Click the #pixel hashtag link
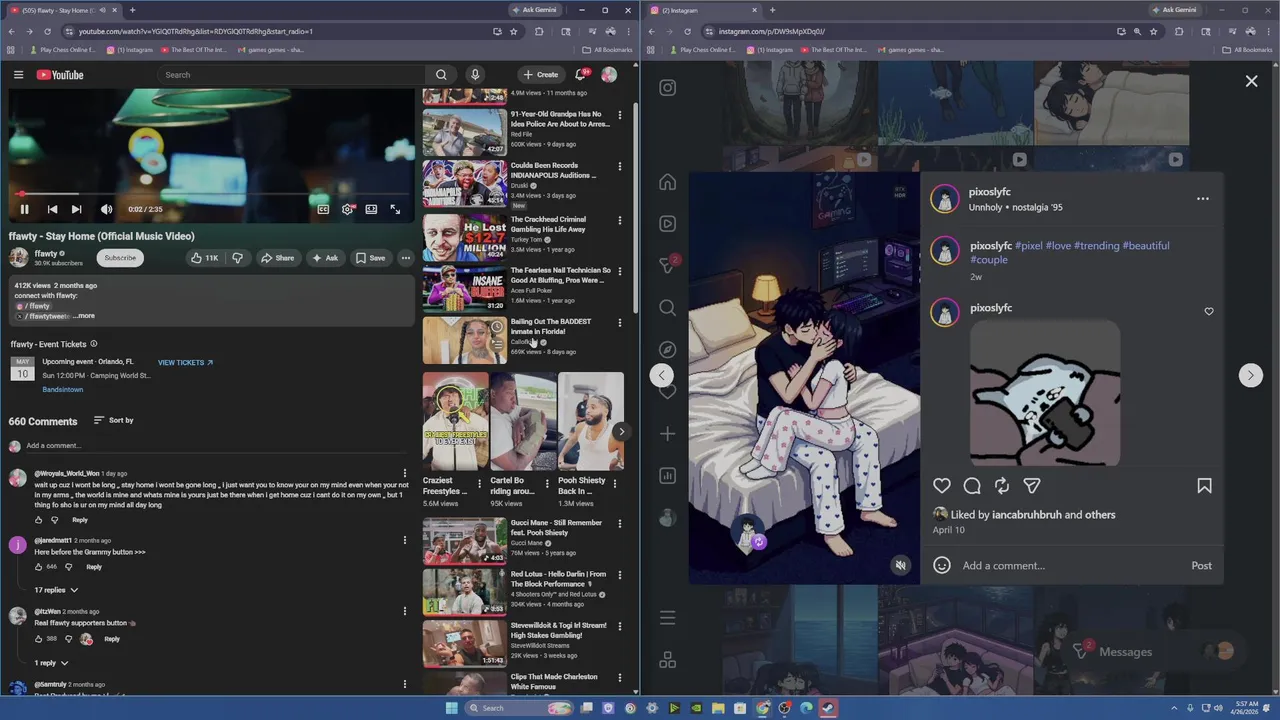The height and width of the screenshot is (720, 1280). pos(1028,246)
